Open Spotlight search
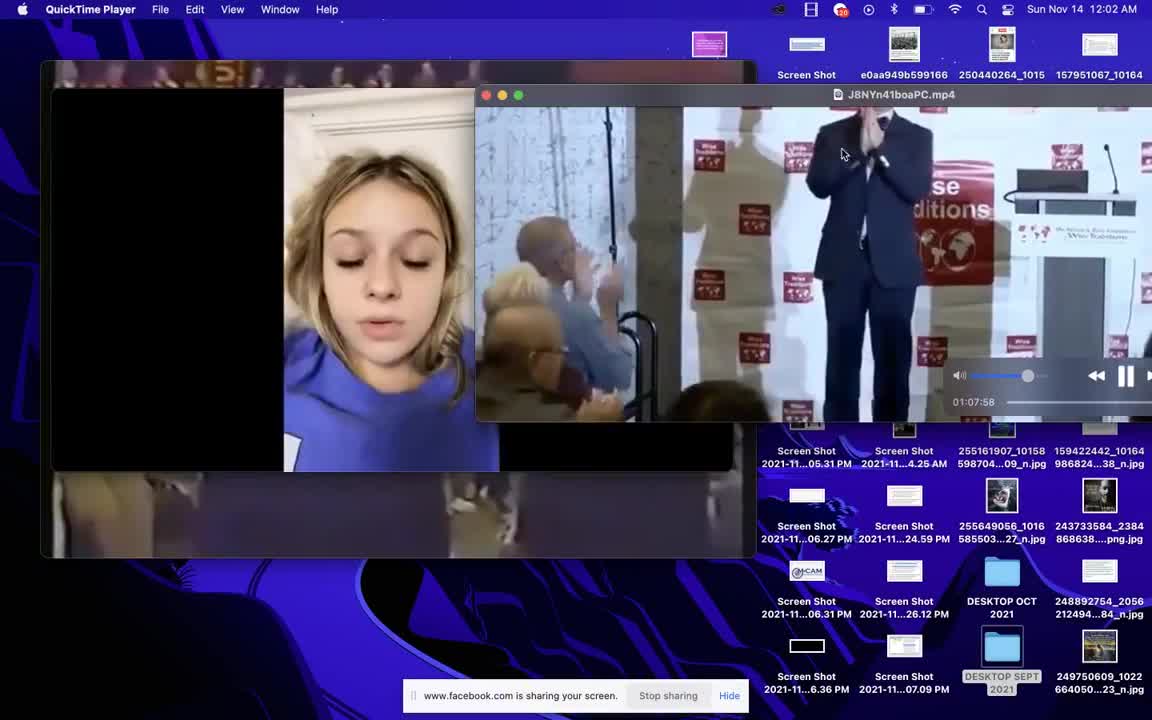 pos(982,10)
